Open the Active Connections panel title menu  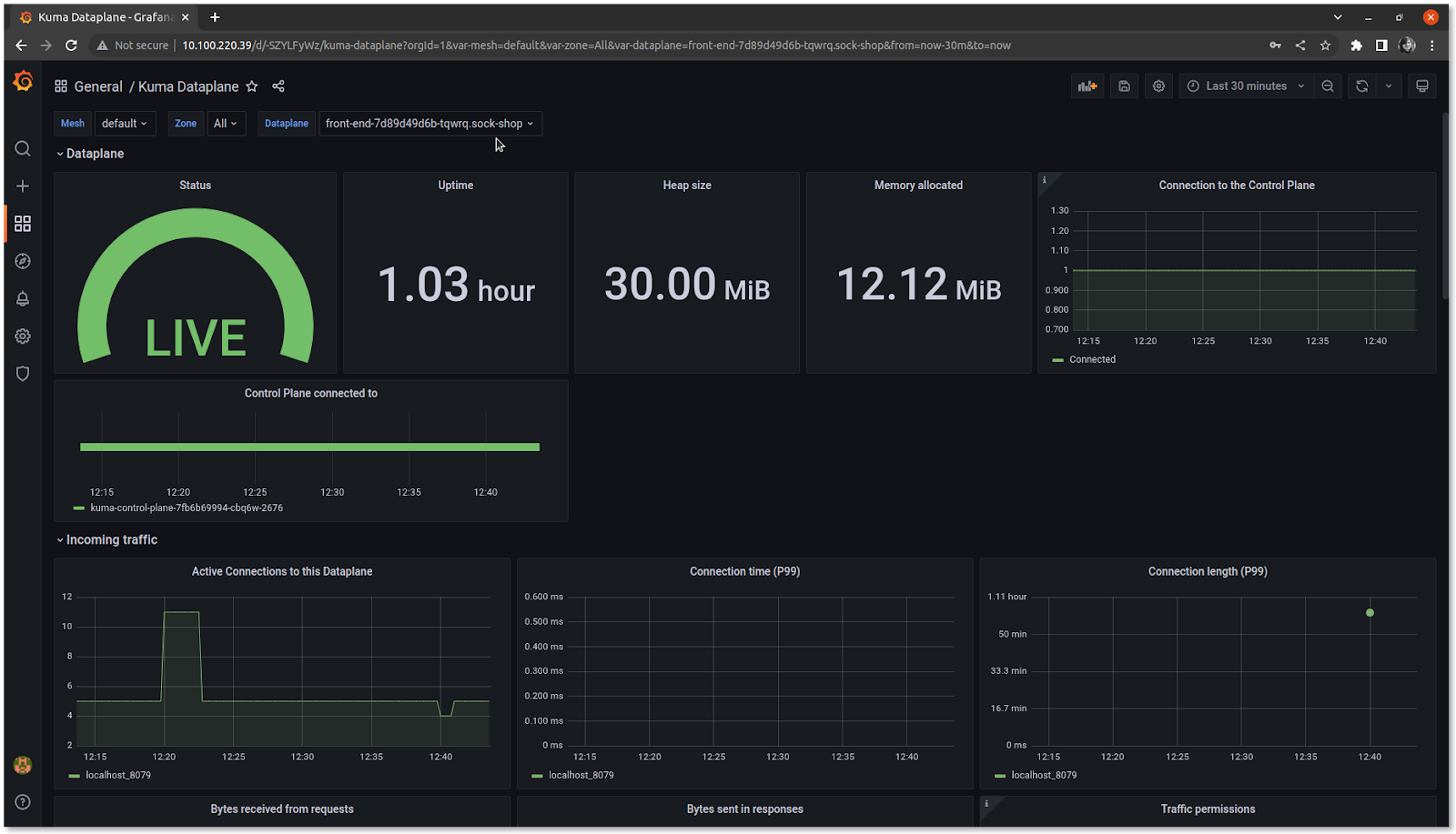pos(282,572)
